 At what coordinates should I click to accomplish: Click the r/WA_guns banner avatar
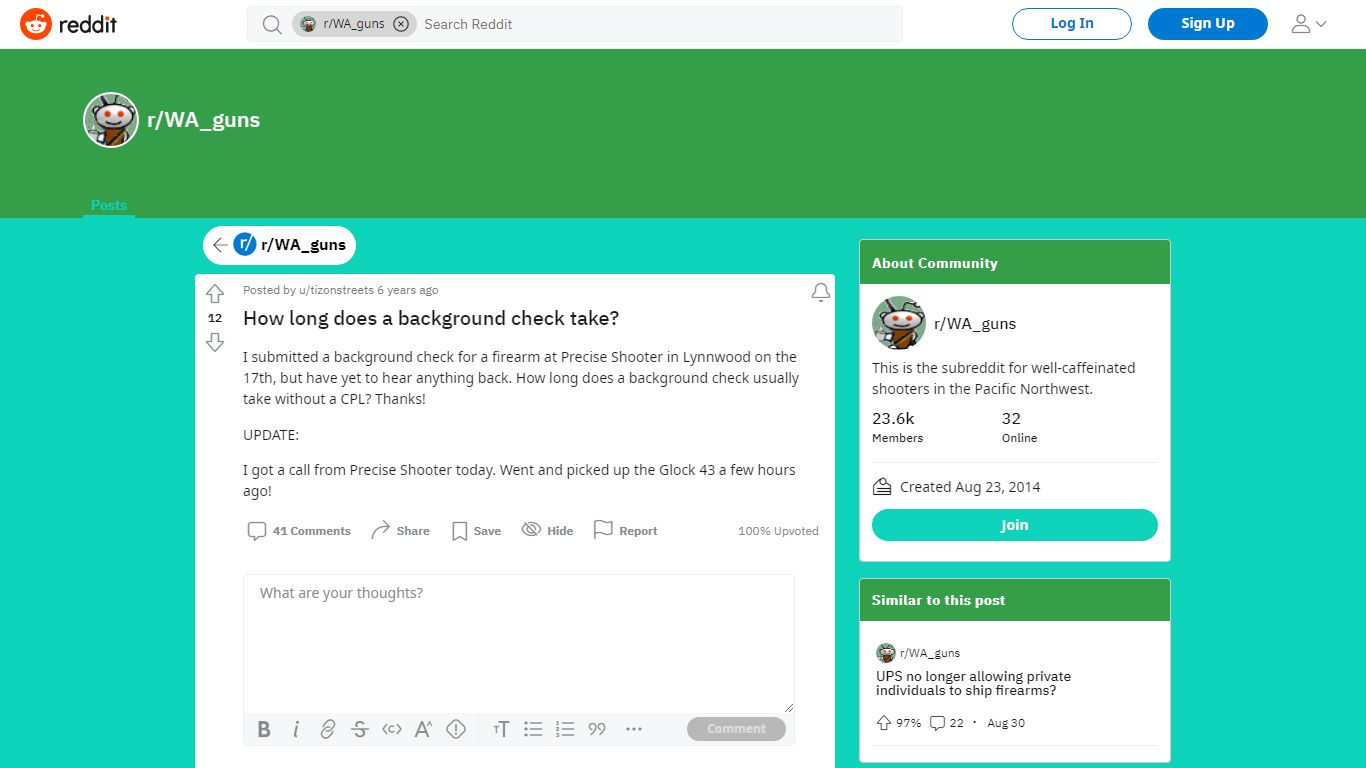click(x=111, y=120)
